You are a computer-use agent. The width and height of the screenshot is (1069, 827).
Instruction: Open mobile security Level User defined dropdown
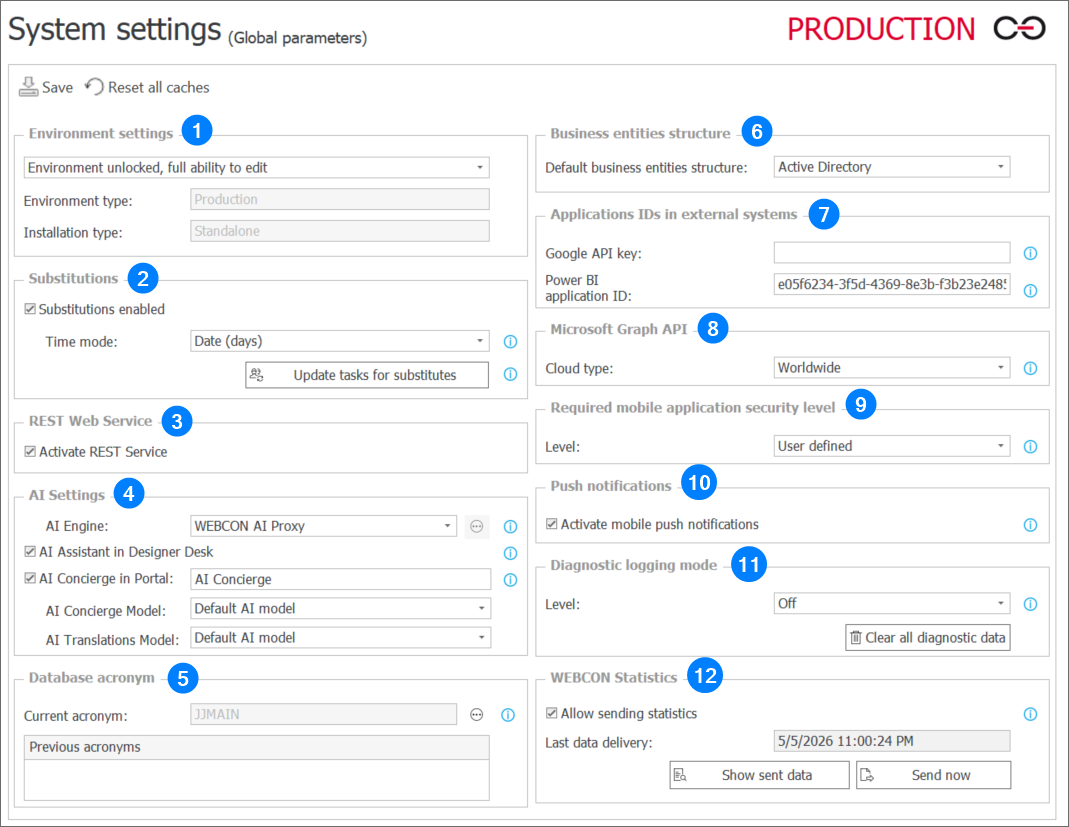892,446
